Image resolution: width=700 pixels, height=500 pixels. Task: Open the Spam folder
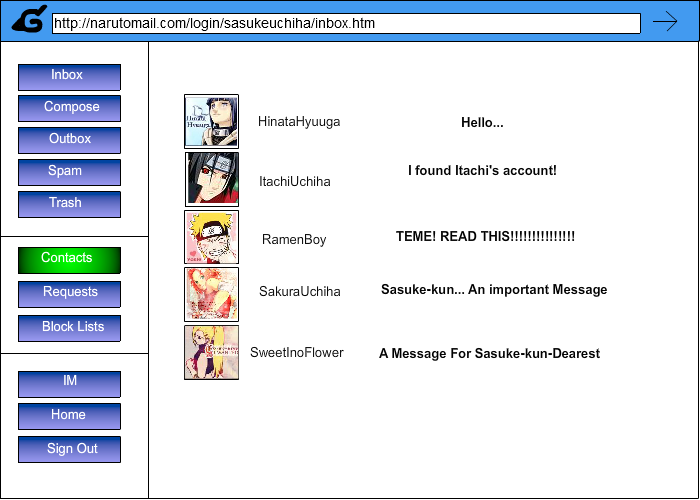pyautogui.click(x=69, y=172)
